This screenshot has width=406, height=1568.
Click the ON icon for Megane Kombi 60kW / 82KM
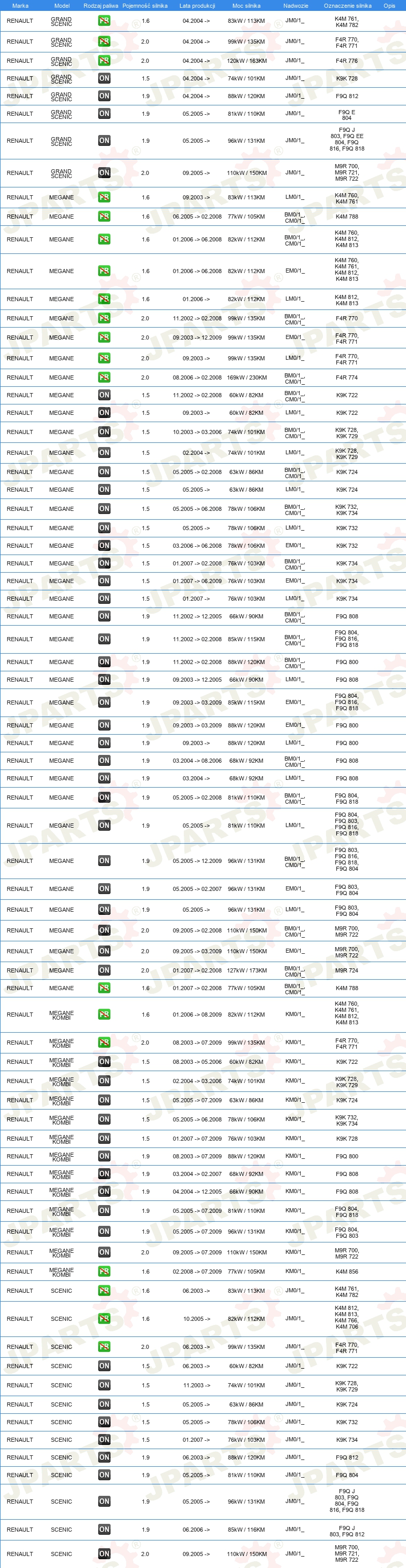click(104, 1062)
